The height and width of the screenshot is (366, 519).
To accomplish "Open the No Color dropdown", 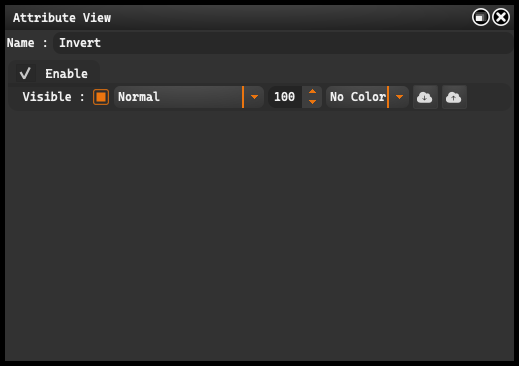I will coord(367,97).
